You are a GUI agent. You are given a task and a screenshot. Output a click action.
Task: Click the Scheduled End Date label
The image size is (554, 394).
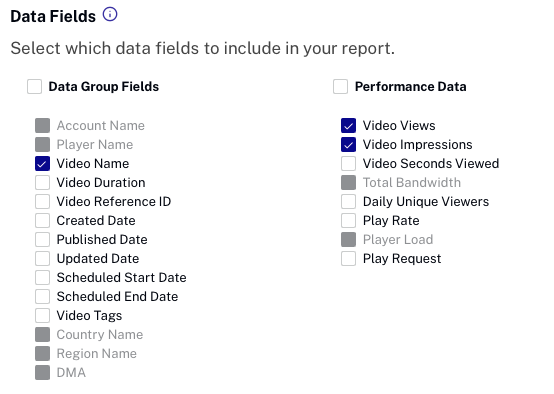click(117, 297)
